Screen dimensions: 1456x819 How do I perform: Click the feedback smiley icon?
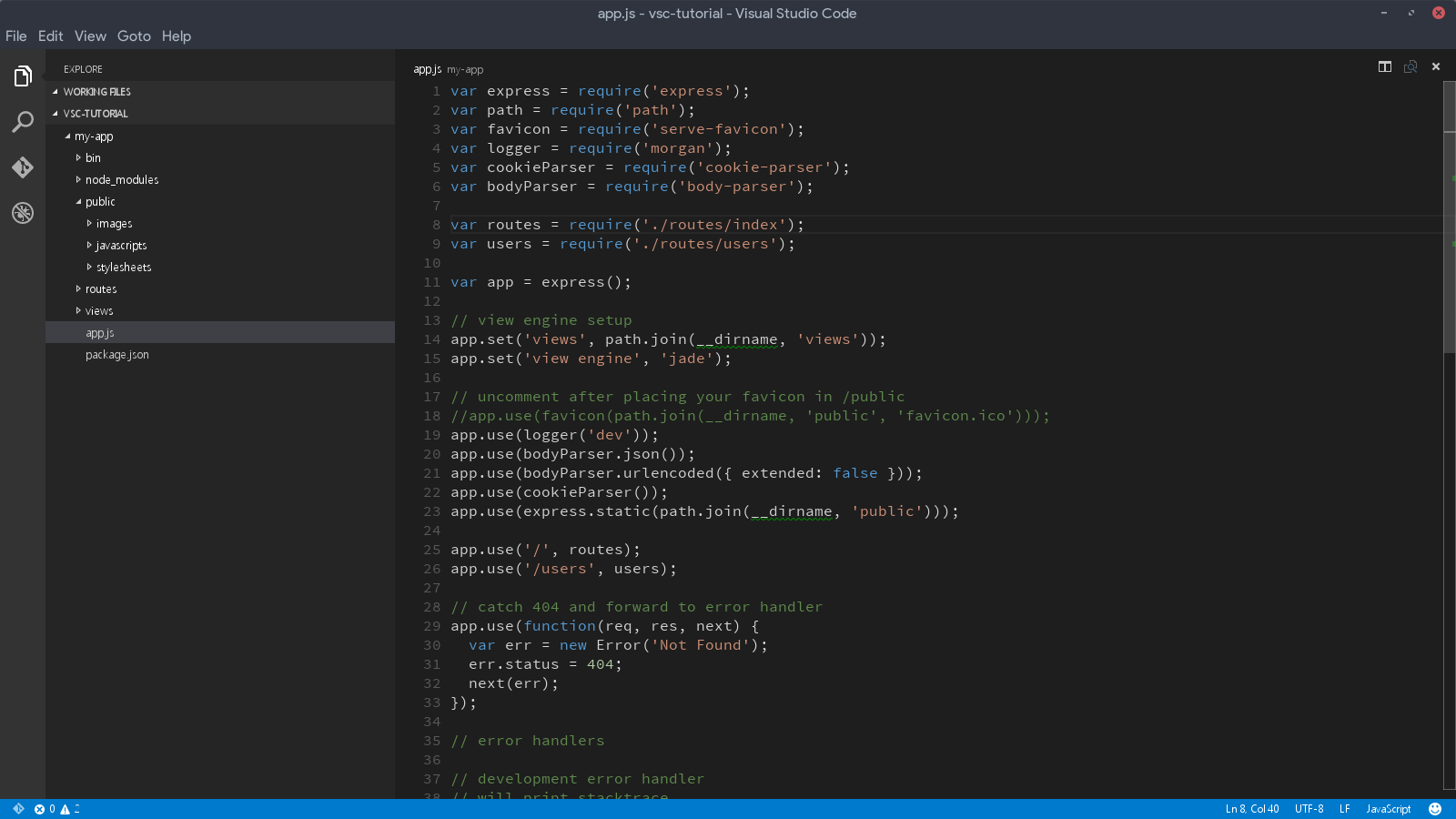(1435, 809)
